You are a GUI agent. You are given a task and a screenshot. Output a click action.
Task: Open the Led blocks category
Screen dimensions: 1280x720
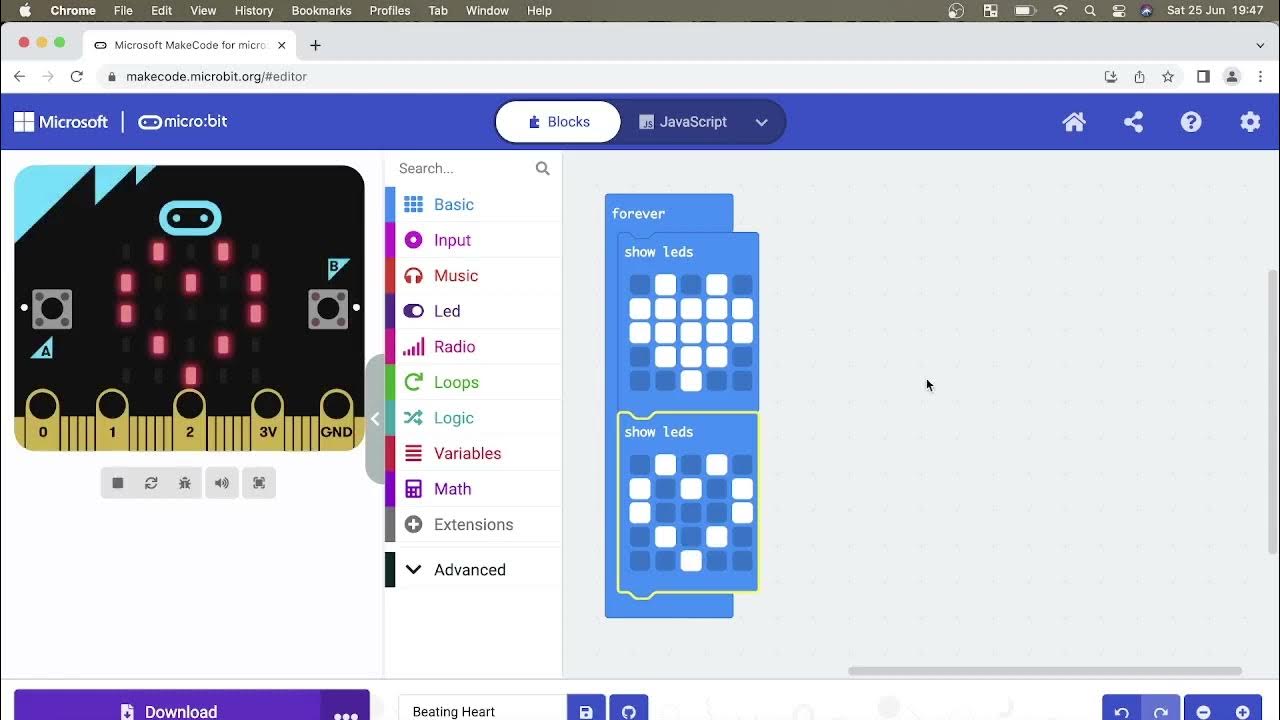473,311
